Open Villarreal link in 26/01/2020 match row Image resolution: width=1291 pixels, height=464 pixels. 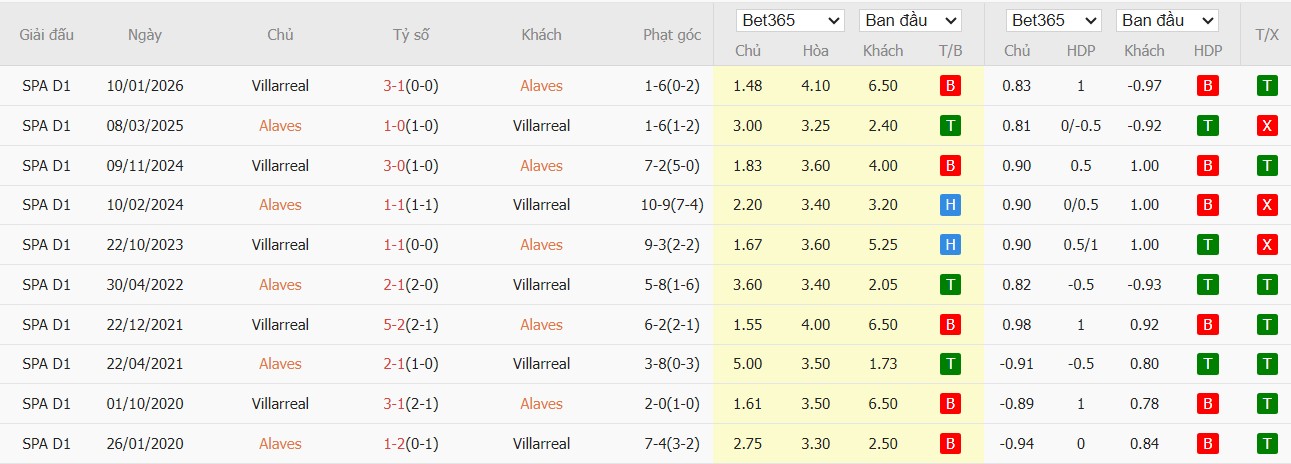pos(541,444)
